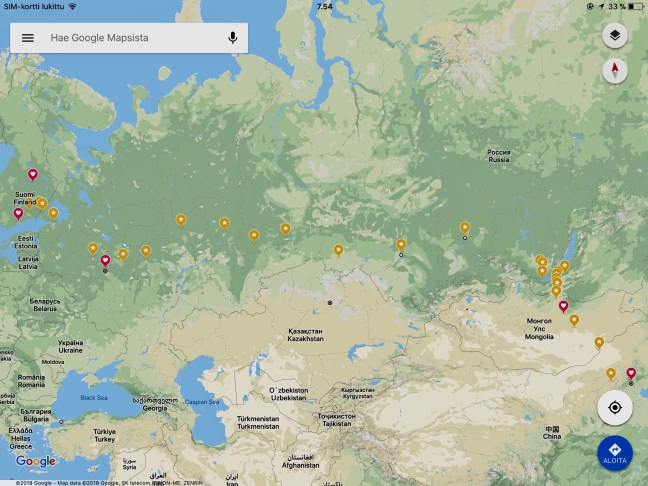The height and width of the screenshot is (486, 648).
Task: Tap the microphone voice search icon
Action: (232, 38)
